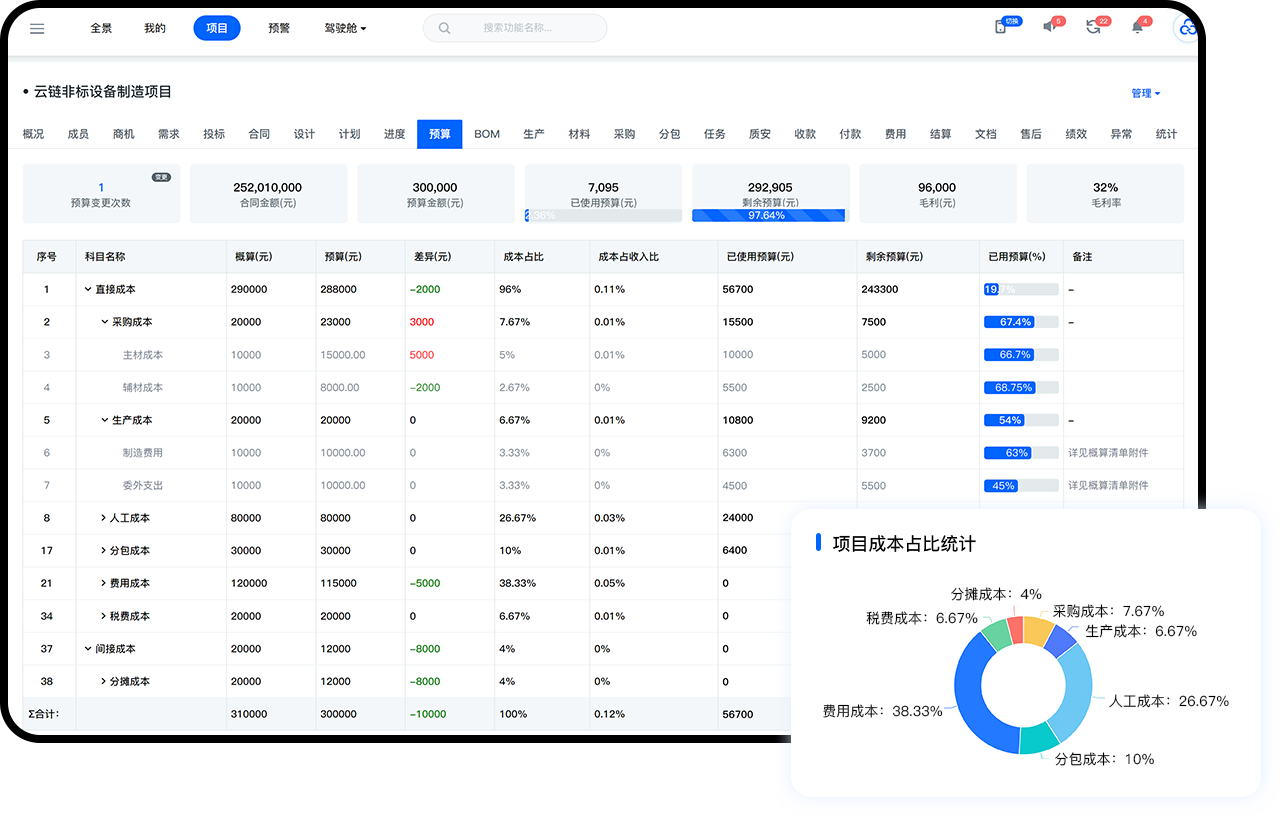Collapse the 采购成本 tree row
Image resolution: width=1280 pixels, height=818 pixels.
104,322
